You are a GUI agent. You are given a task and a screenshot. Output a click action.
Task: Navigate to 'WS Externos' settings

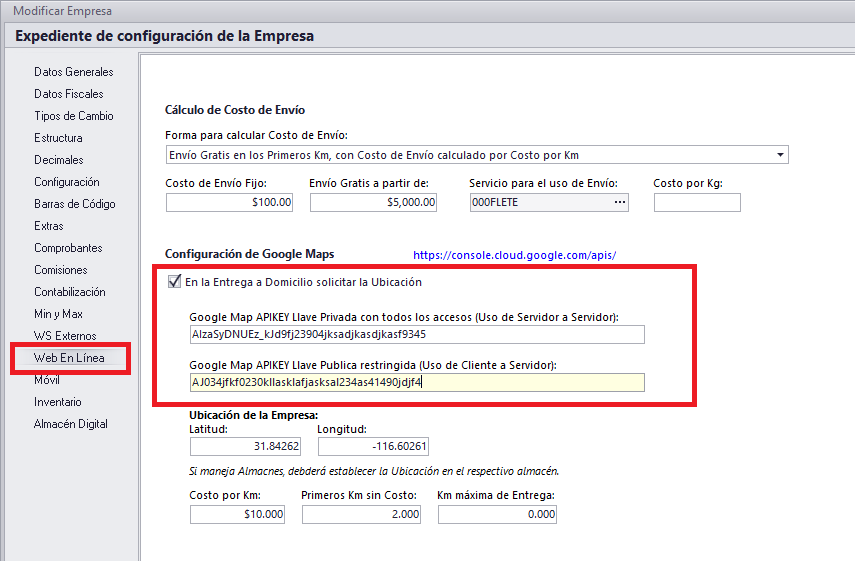(x=65, y=336)
